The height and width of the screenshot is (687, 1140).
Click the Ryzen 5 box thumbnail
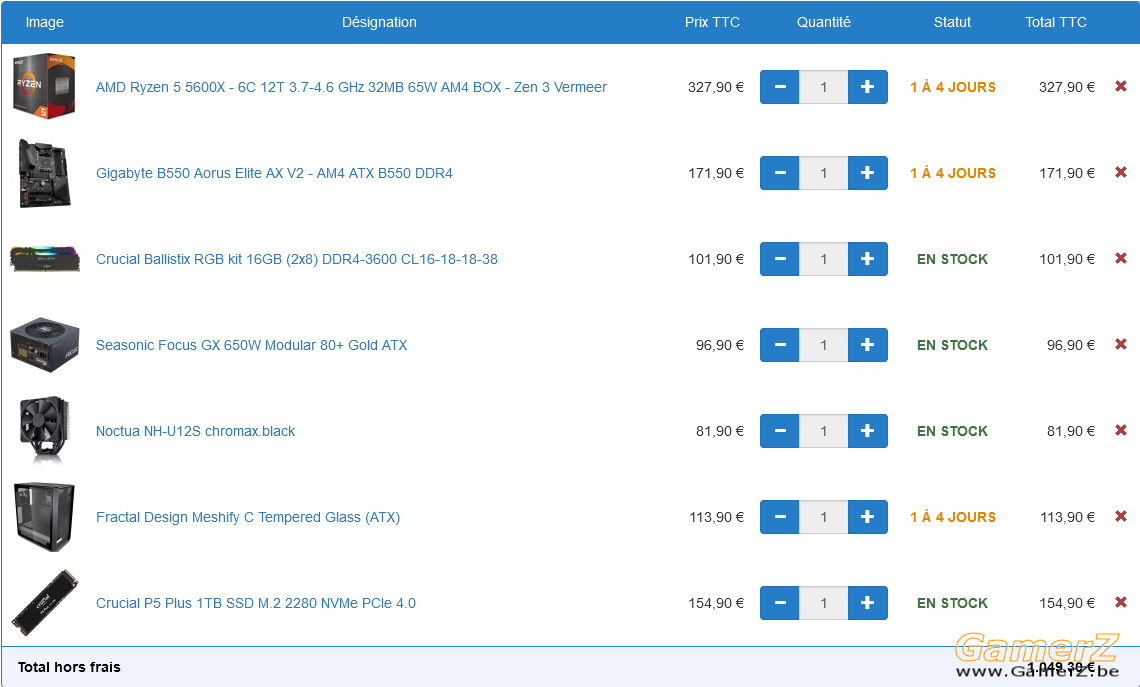(x=44, y=86)
